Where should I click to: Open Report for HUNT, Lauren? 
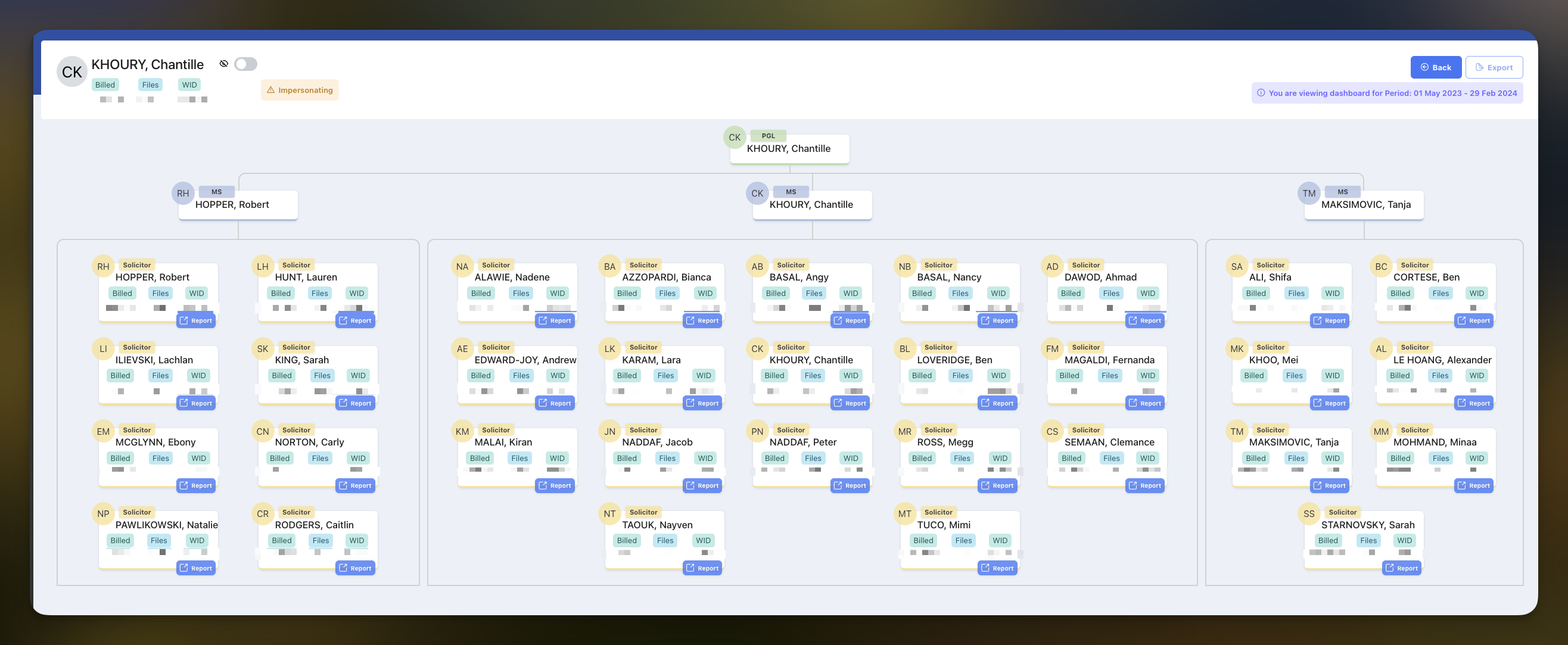355,320
